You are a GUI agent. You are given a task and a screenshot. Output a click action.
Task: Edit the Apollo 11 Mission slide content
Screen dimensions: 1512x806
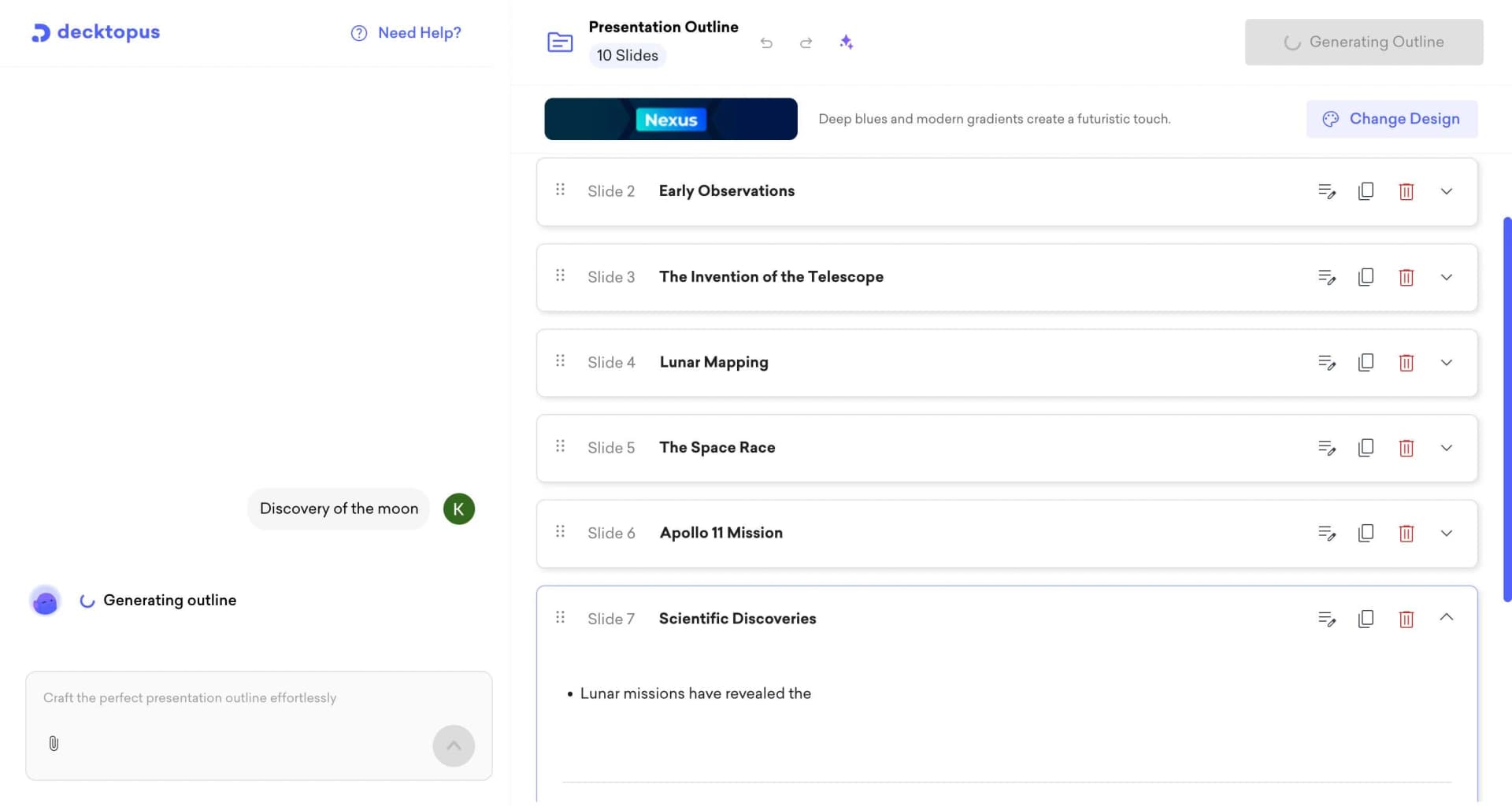click(1327, 533)
